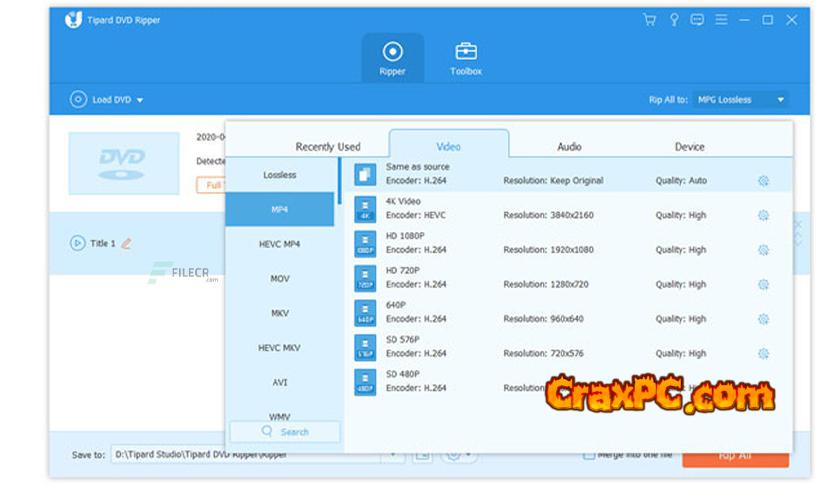Select the Recently Used tab
Viewport: 836px width, 484px height.
pos(328,147)
